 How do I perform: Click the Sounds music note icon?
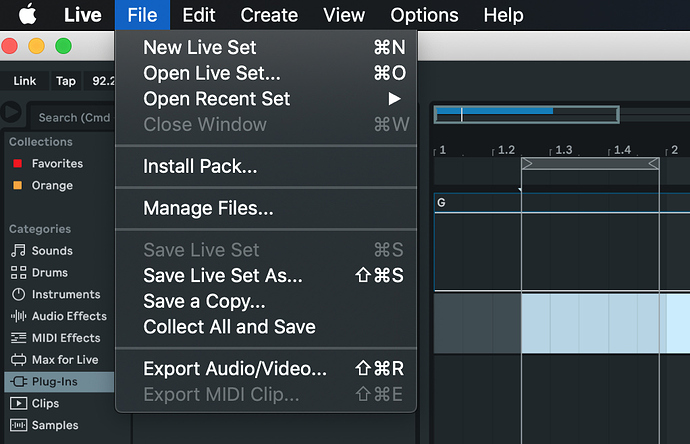coord(18,251)
